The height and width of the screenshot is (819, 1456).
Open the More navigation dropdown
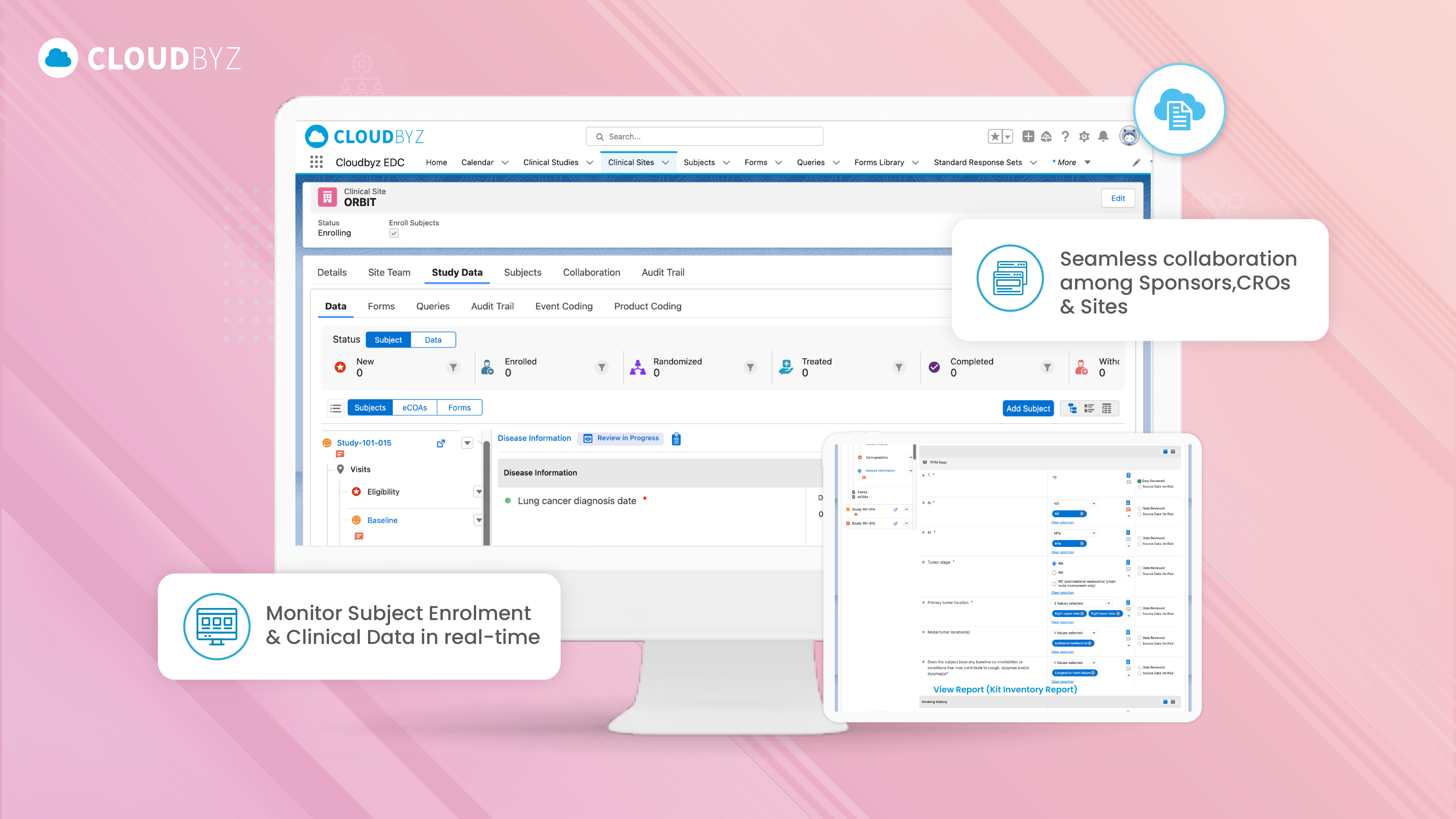coord(1072,163)
